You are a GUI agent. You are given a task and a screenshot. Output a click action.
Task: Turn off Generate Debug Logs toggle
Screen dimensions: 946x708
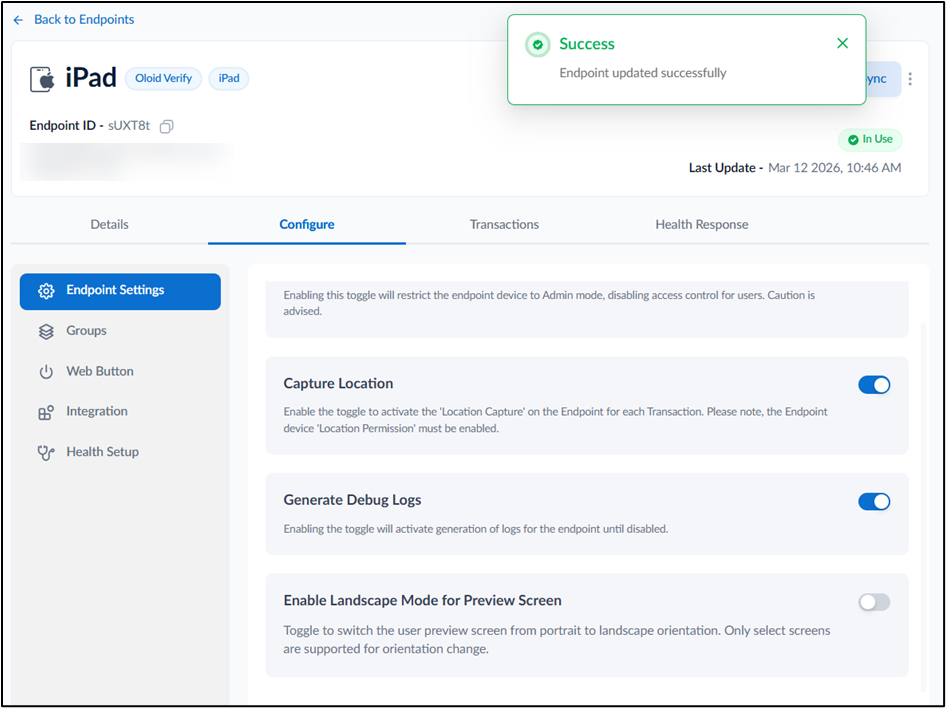874,502
